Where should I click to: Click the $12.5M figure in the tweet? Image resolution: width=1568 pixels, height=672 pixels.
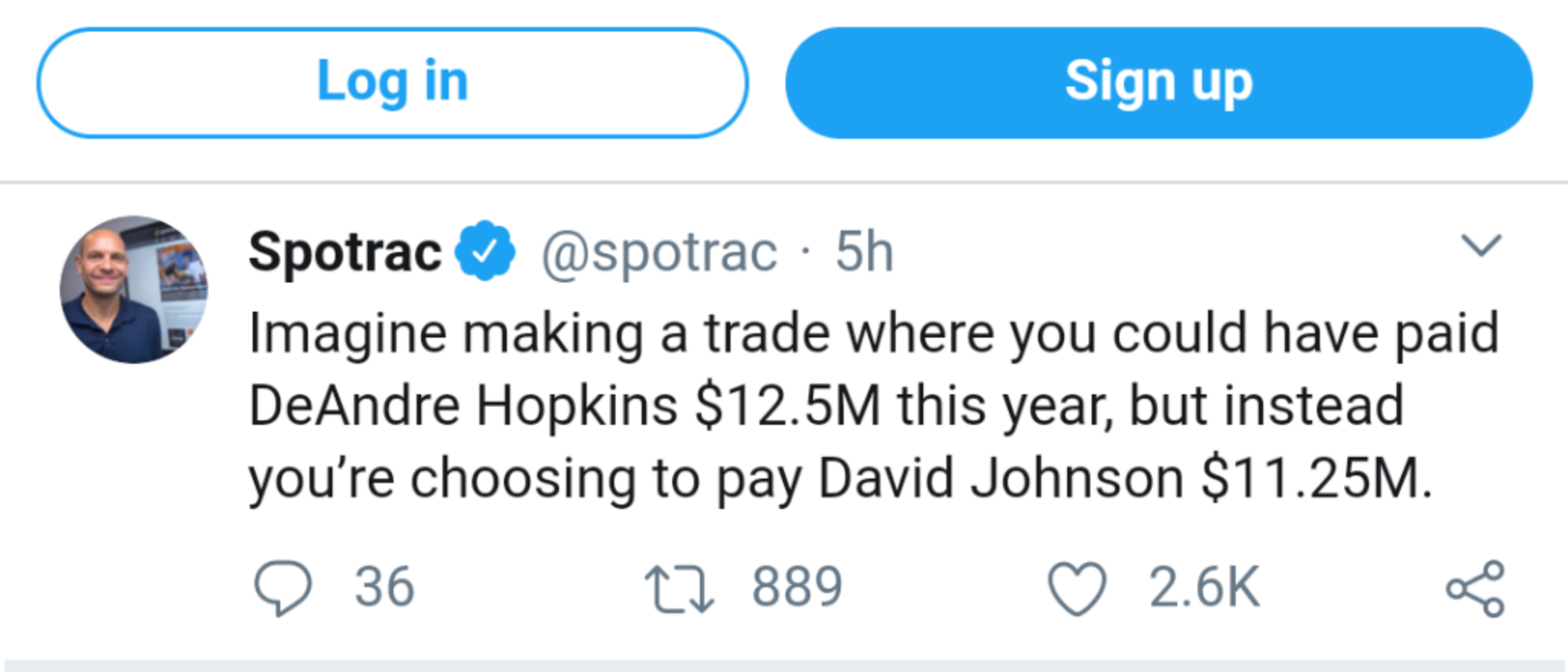point(788,406)
